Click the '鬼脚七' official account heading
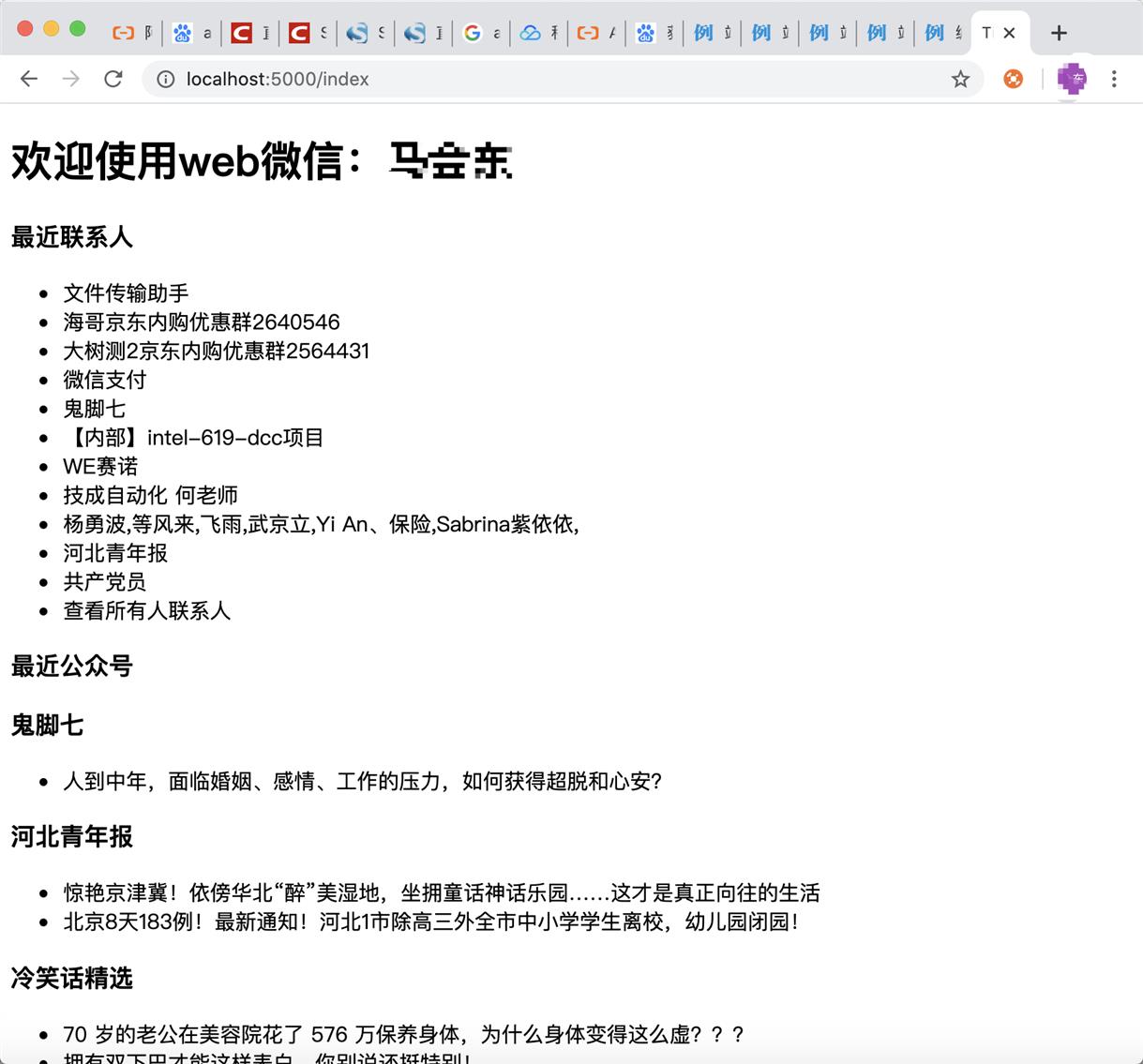 point(47,725)
